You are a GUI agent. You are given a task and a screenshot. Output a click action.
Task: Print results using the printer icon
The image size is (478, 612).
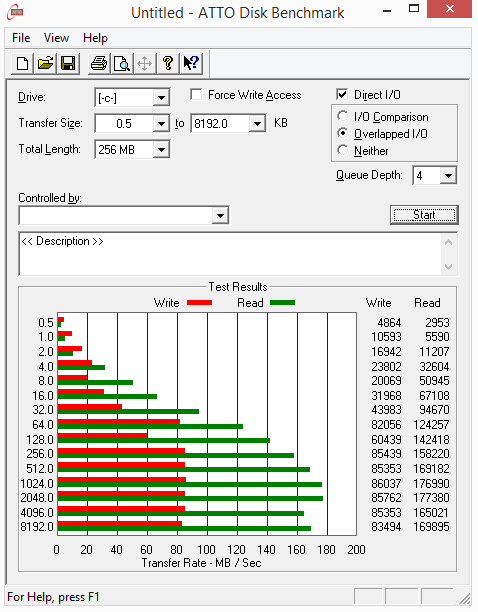point(99,63)
